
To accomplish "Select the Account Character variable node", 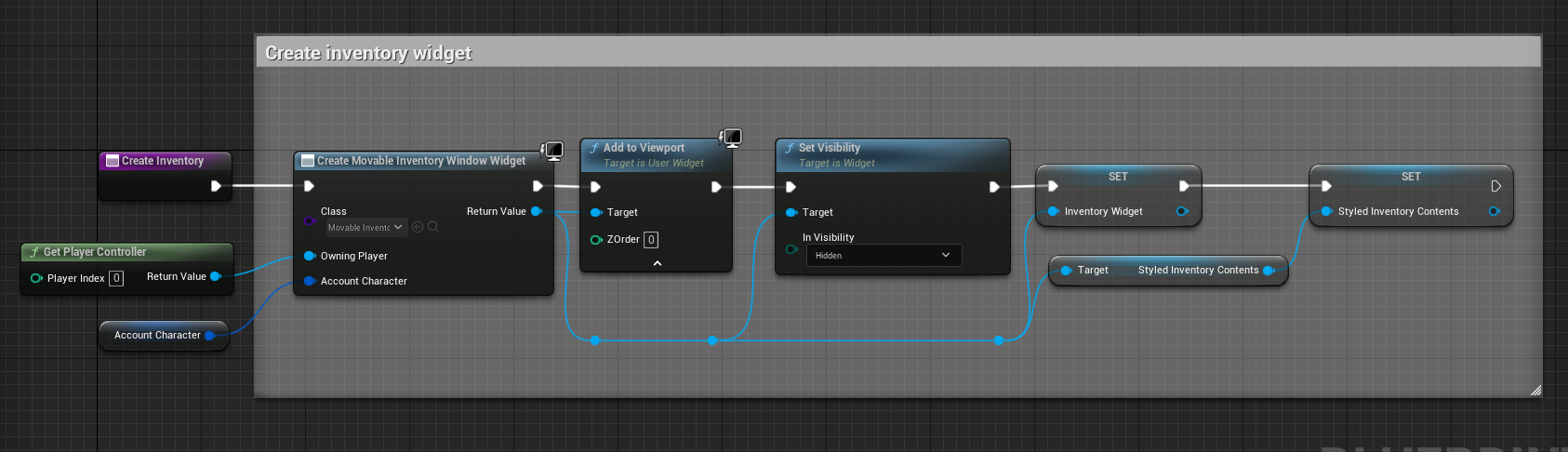I will [164, 335].
